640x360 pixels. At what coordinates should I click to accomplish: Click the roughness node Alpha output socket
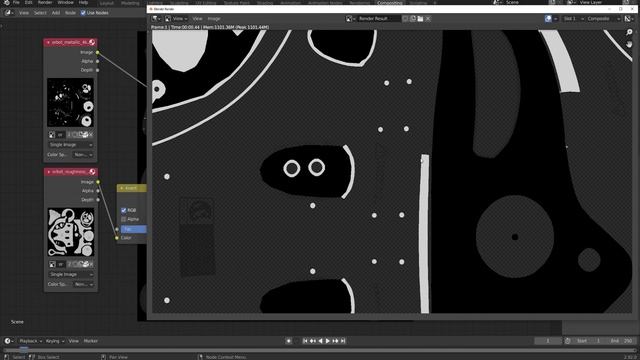pos(98,191)
